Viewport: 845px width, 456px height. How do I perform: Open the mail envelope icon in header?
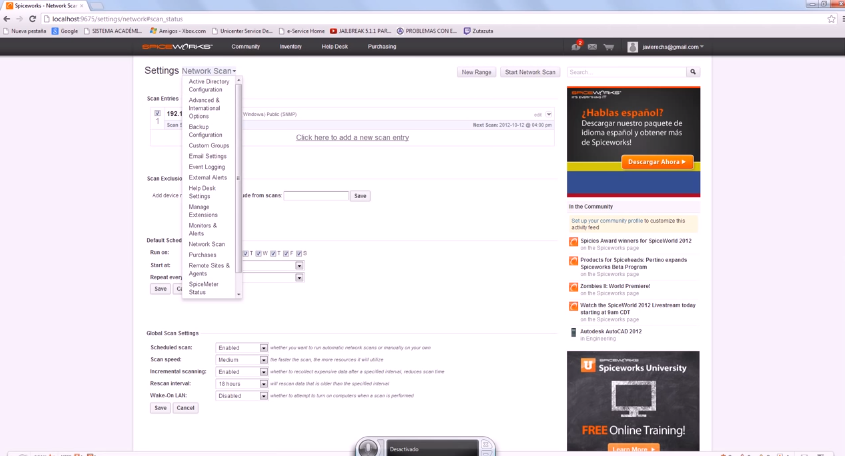[x=592, y=47]
